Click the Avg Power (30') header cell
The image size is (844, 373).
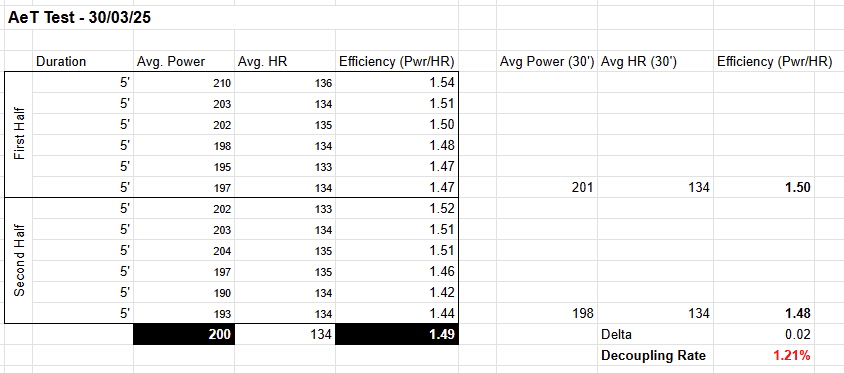[546, 61]
